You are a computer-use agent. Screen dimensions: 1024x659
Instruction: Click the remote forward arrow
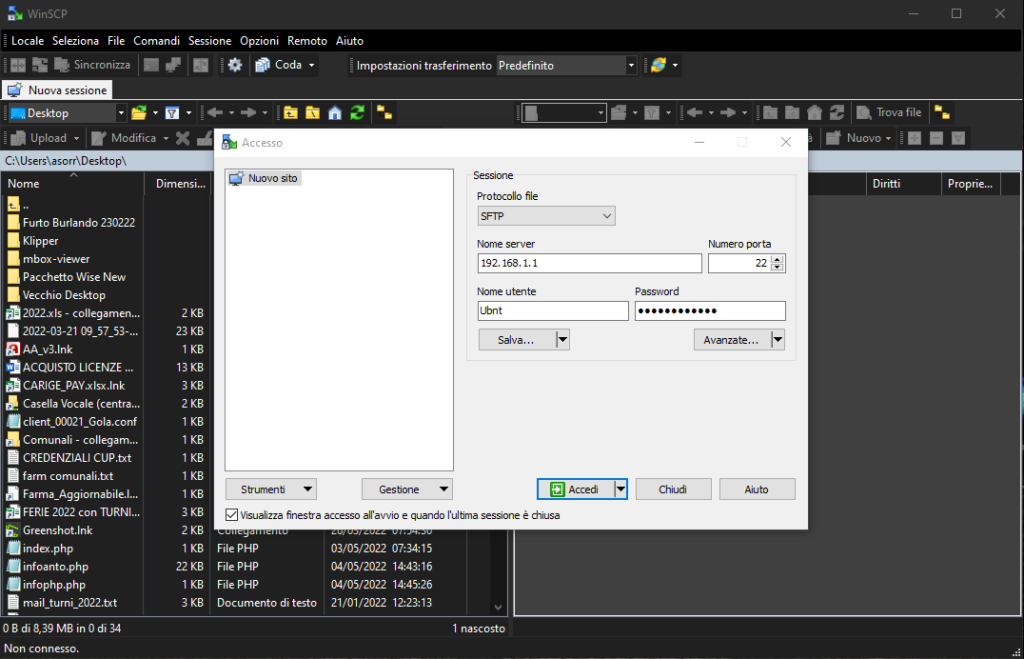728,112
